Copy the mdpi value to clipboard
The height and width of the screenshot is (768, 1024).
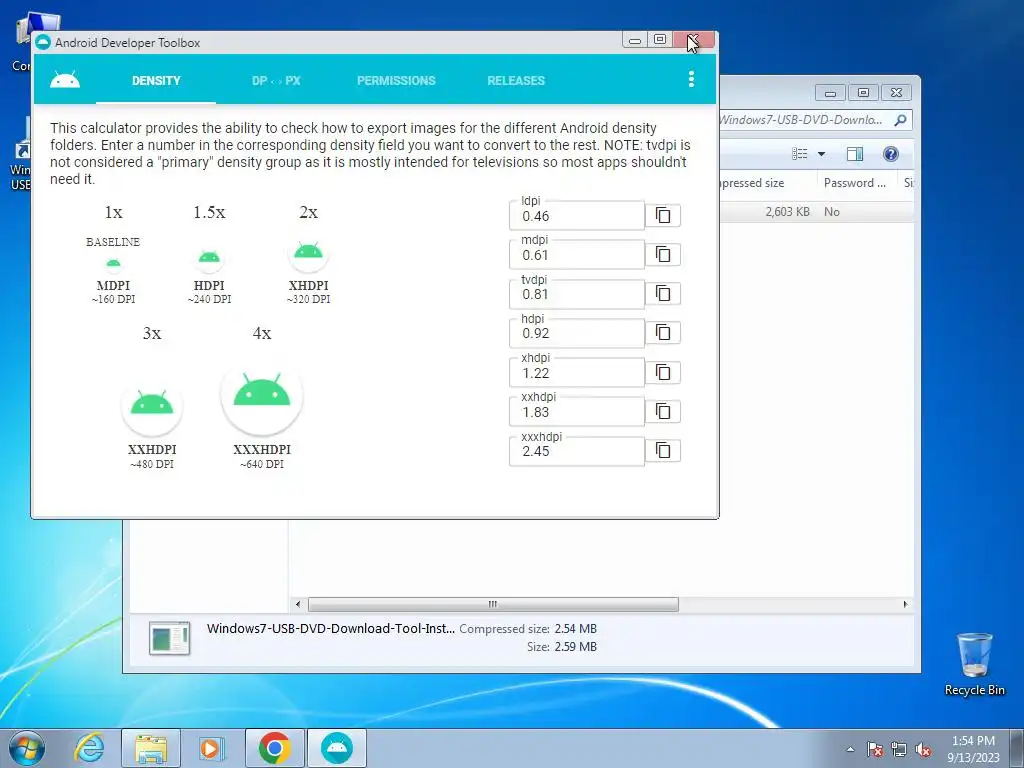point(663,255)
